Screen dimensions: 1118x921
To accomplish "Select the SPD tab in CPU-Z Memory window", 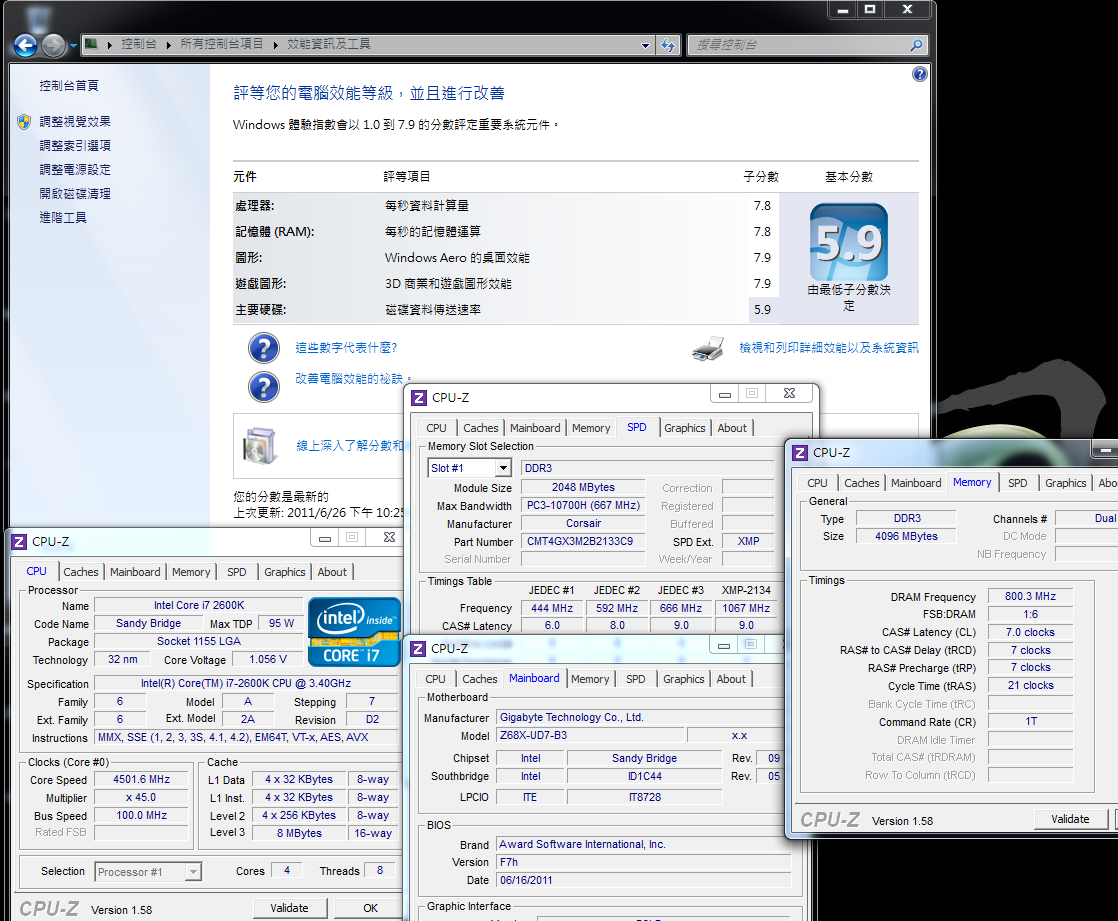I will [x=1017, y=483].
